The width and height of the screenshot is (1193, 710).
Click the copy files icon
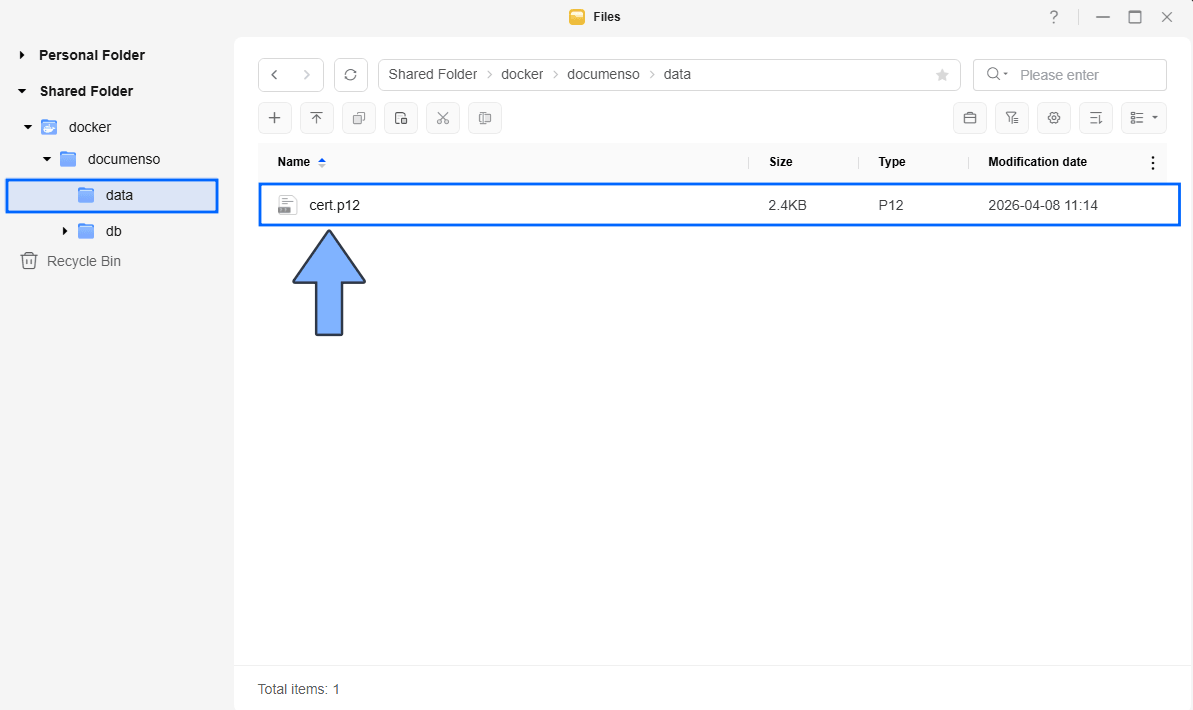tap(358, 118)
